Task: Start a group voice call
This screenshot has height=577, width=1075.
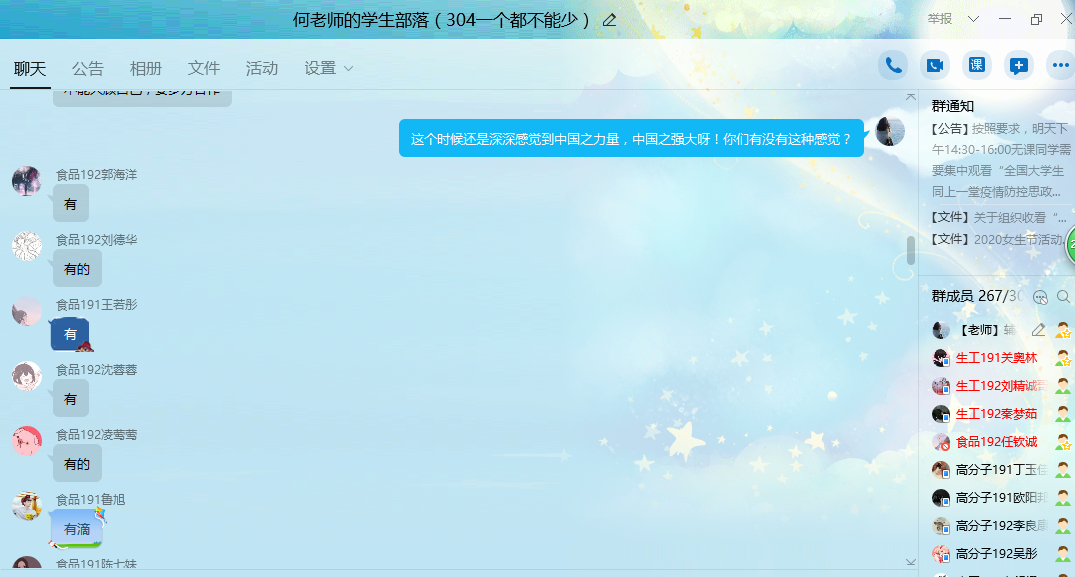Action: pos(893,66)
